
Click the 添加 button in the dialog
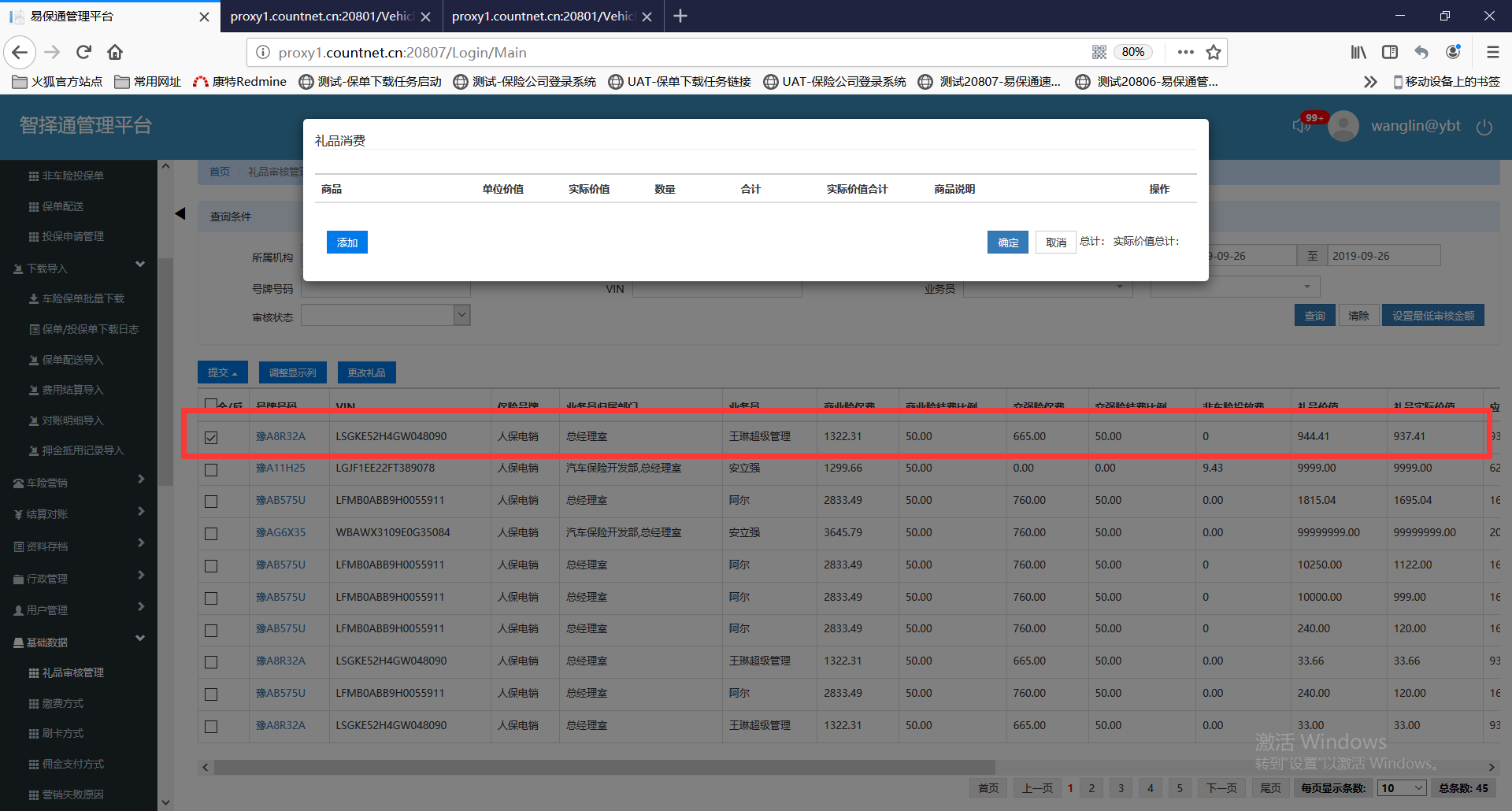(346, 243)
